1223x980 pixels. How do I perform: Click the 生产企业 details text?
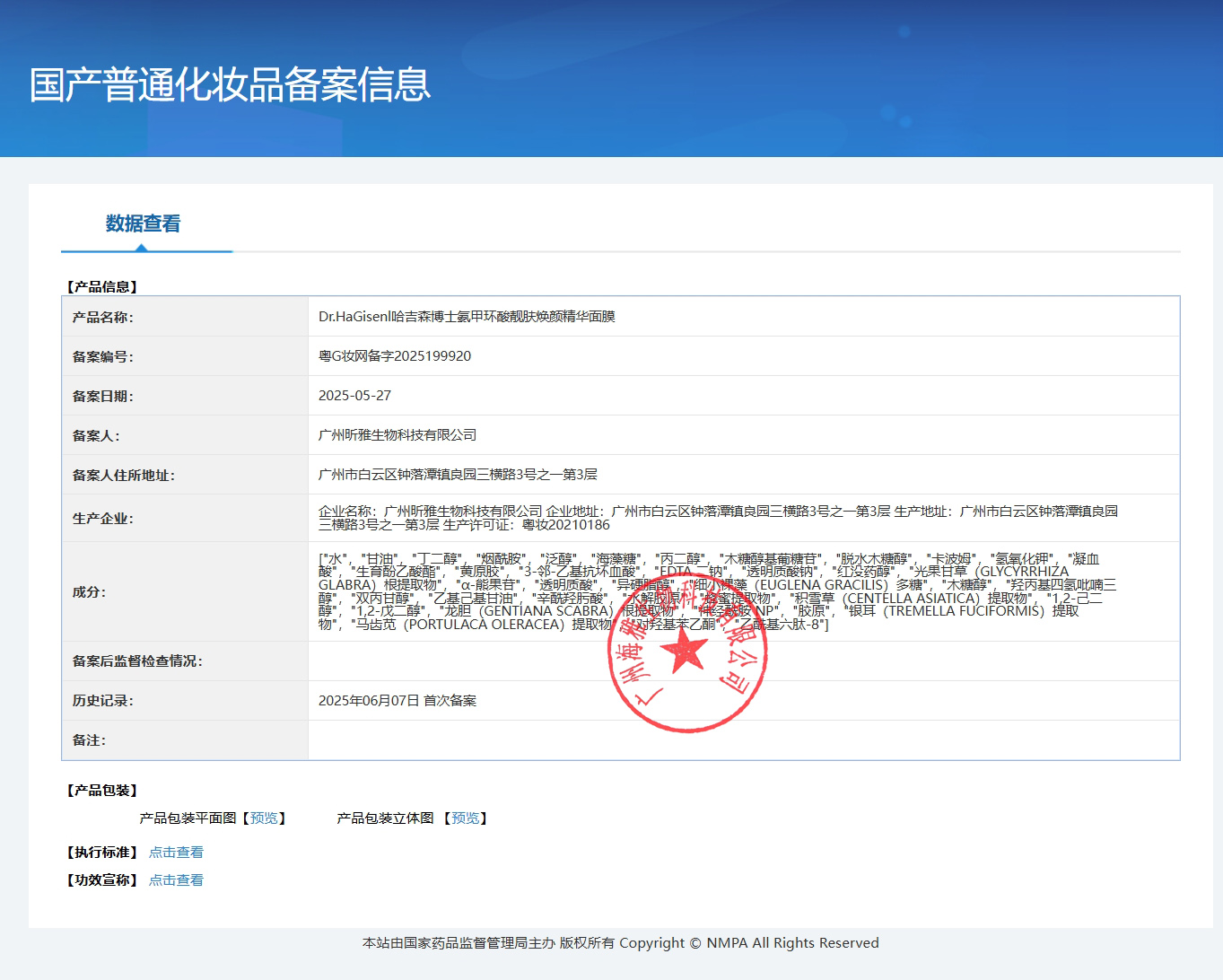pyautogui.click(x=718, y=518)
